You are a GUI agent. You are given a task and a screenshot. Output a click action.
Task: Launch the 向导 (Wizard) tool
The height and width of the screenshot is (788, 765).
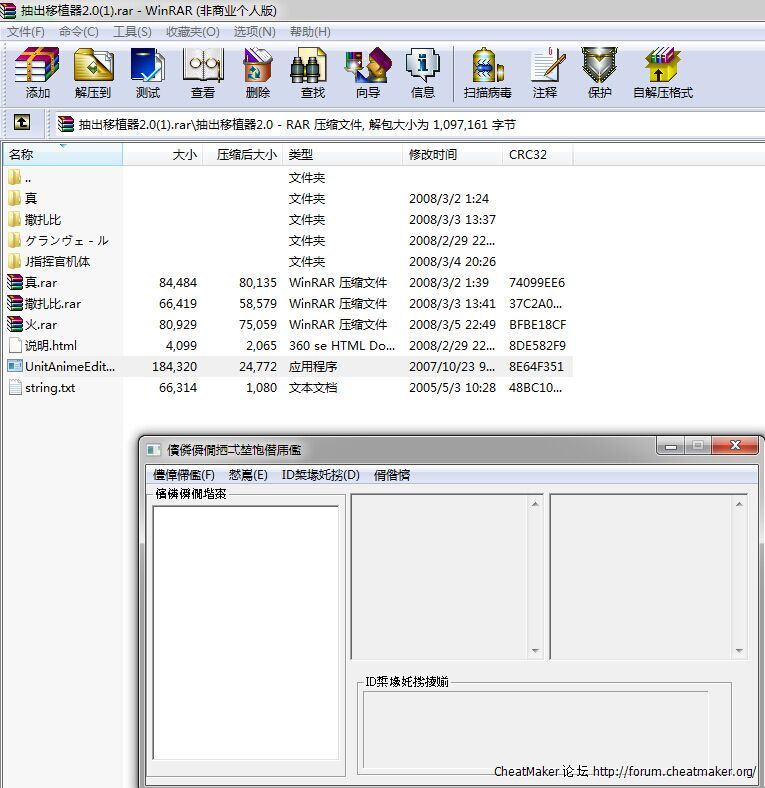[367, 72]
